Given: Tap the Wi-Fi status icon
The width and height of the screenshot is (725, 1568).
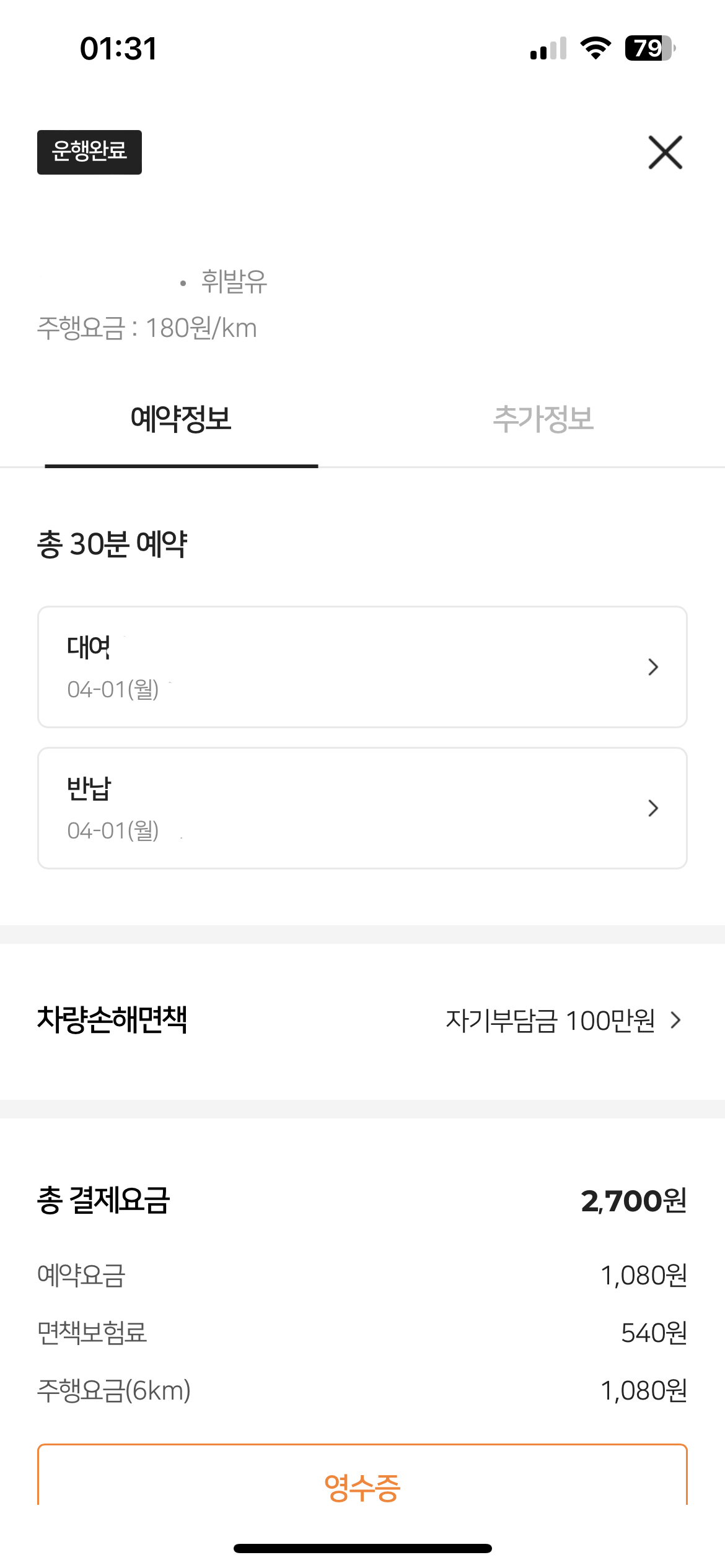Looking at the screenshot, I should tap(595, 48).
